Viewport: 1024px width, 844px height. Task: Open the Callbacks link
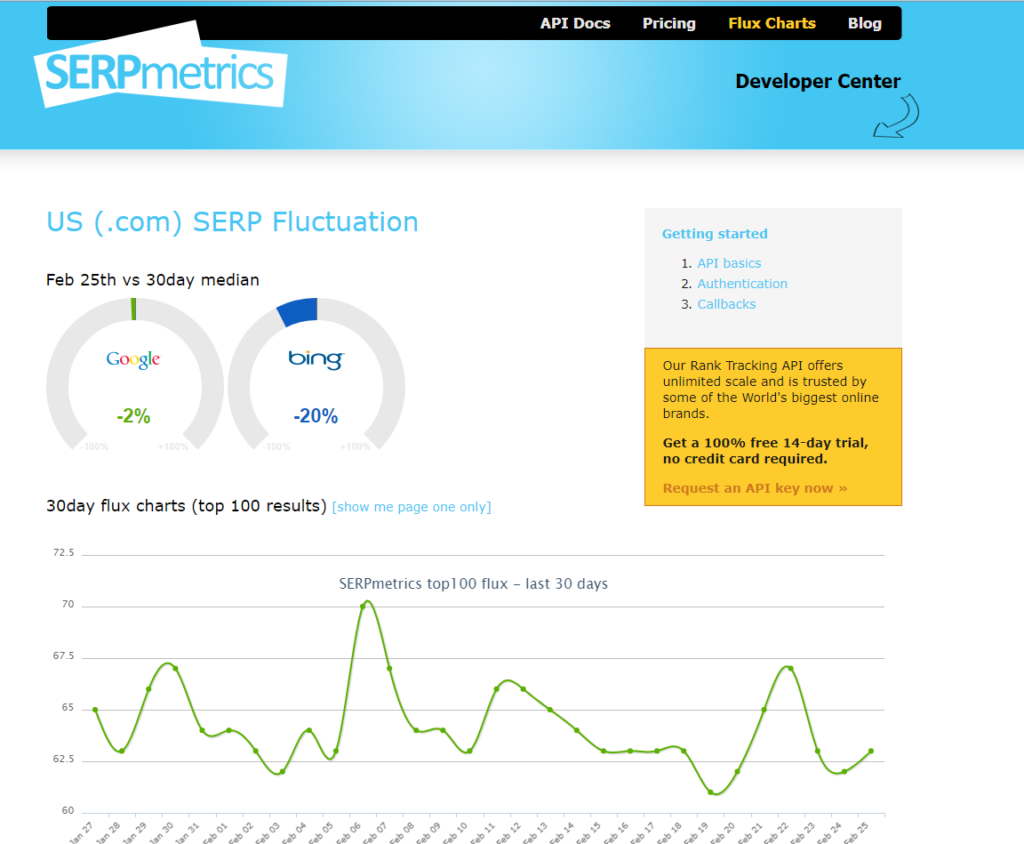(727, 304)
